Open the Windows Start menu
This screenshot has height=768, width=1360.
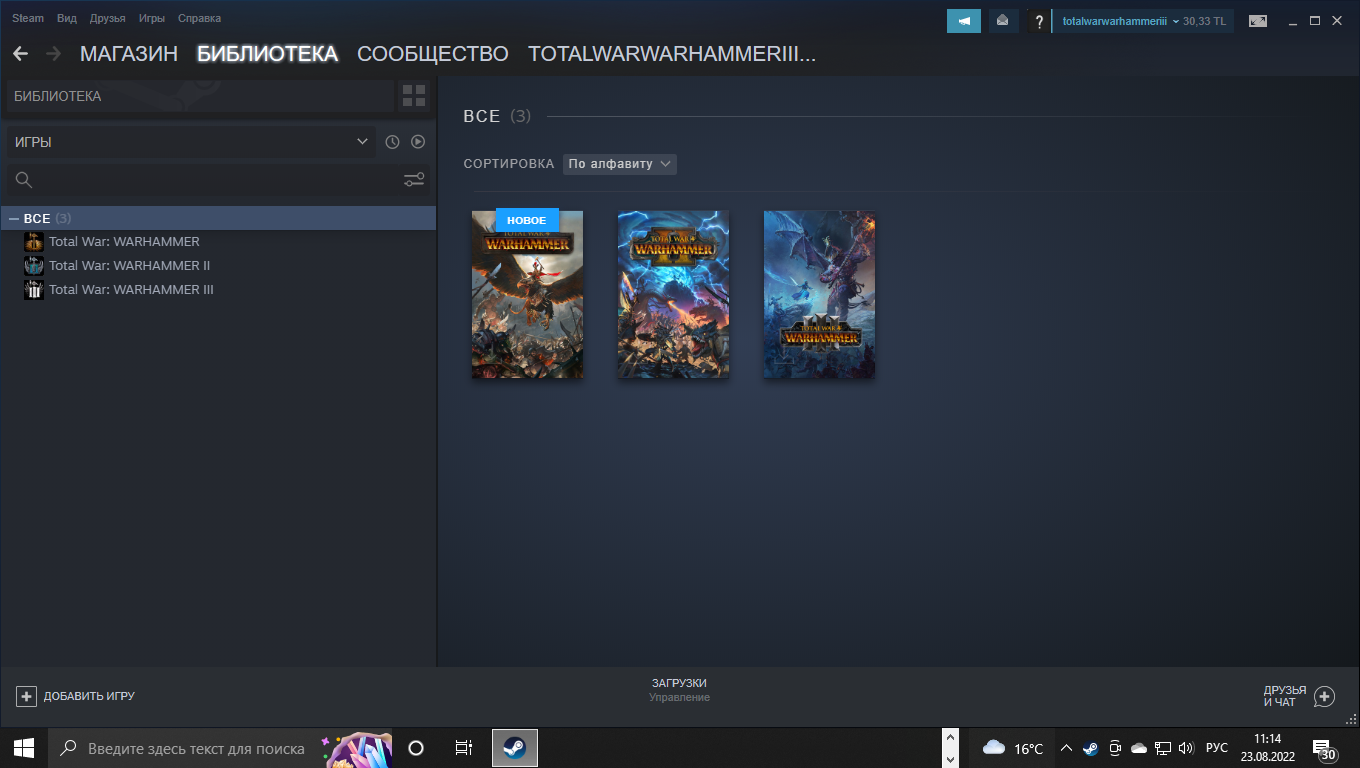tap(24, 748)
